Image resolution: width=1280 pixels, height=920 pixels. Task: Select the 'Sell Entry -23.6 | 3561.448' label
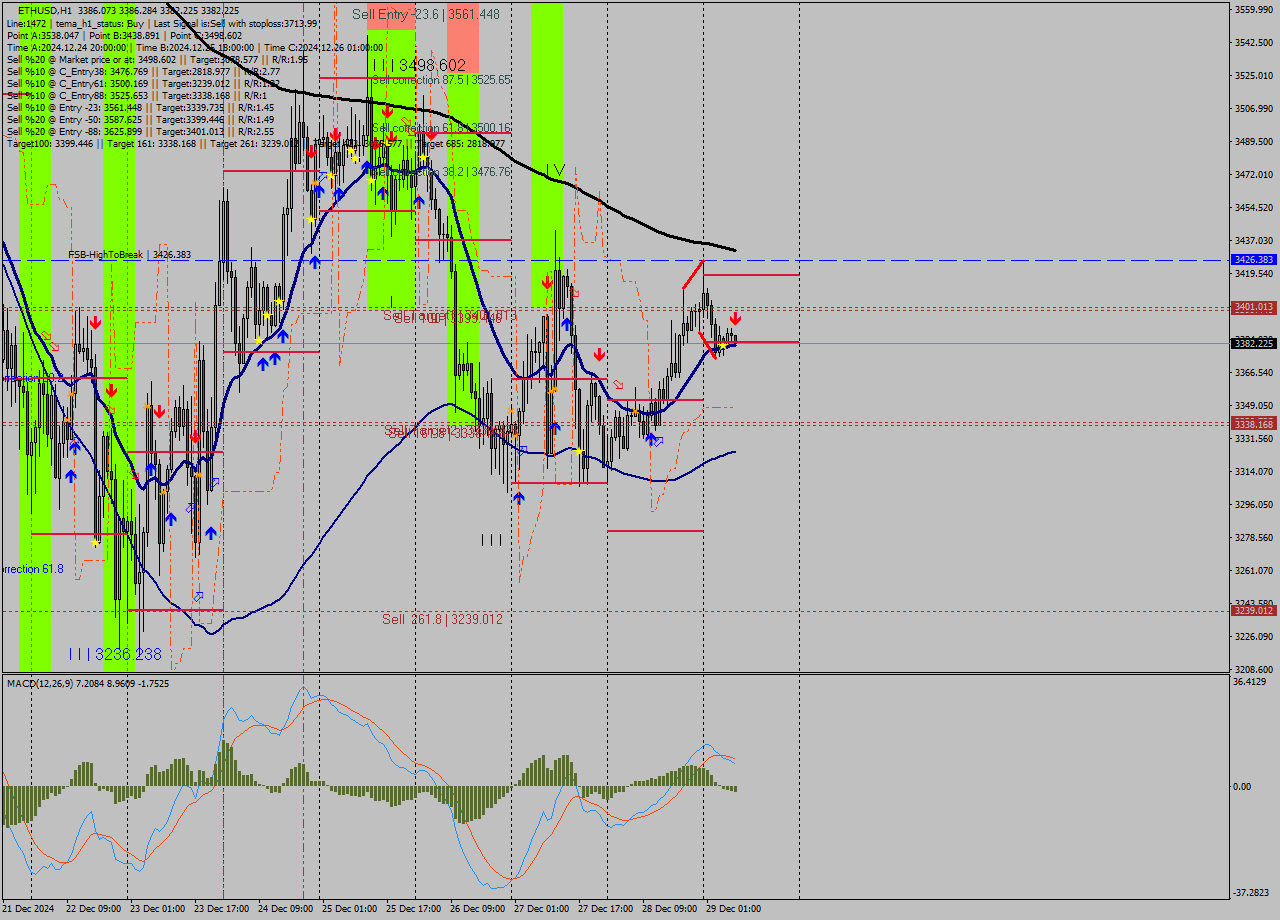pyautogui.click(x=426, y=14)
